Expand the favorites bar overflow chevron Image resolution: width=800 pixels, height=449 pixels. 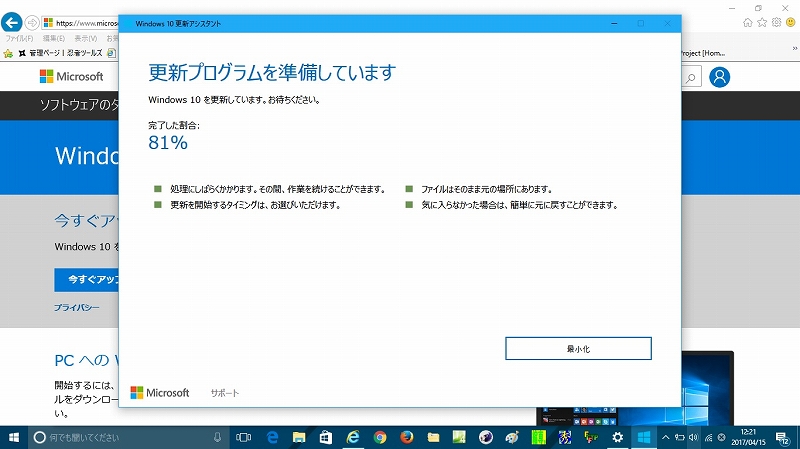click(x=794, y=48)
